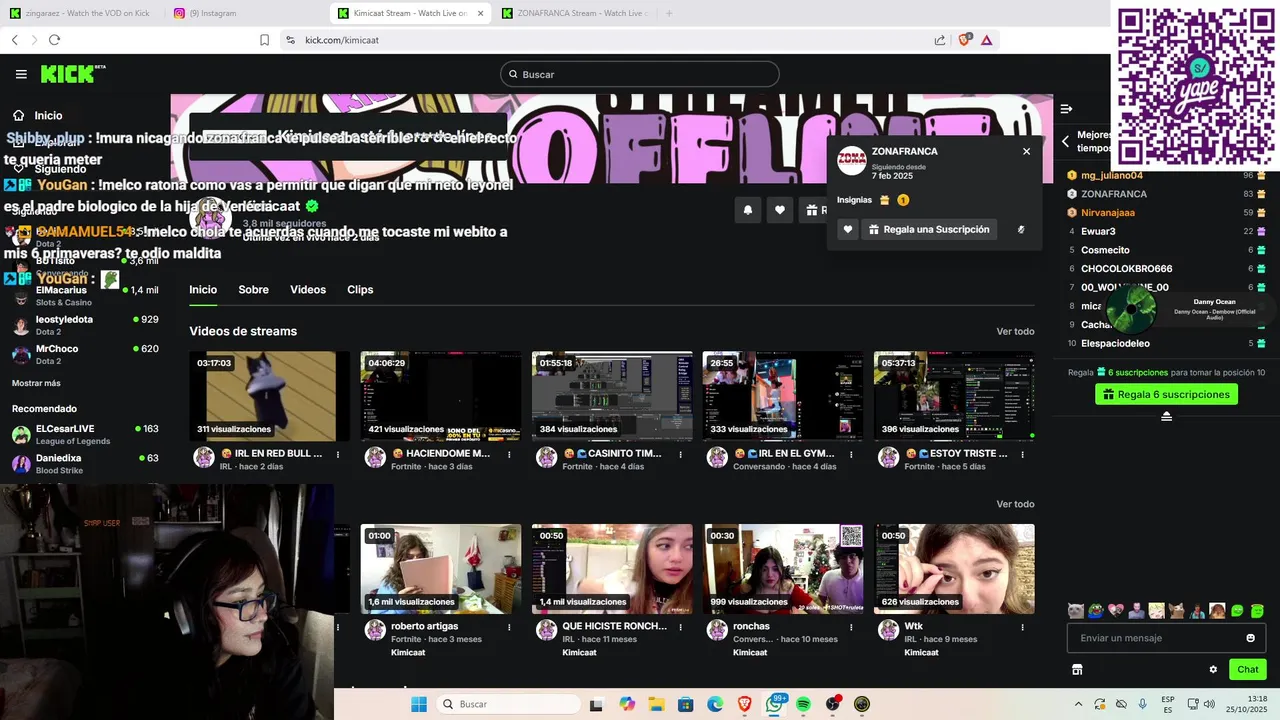Screen dimensions: 1280x720
Task: Open the Brave Shields lion icon
Action: pos(964,40)
